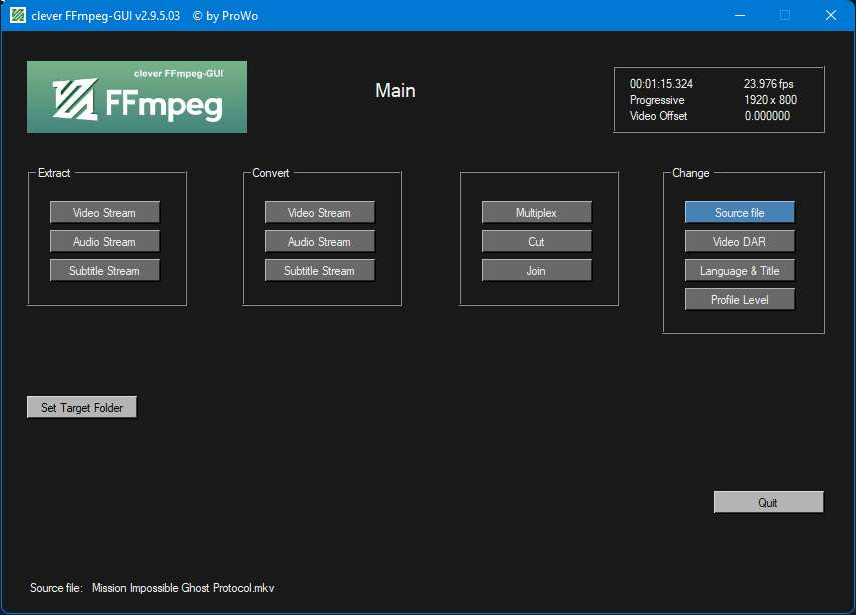Minimize the clever FFmpeg-GUI window
Image resolution: width=856 pixels, height=615 pixels.
coord(740,15)
